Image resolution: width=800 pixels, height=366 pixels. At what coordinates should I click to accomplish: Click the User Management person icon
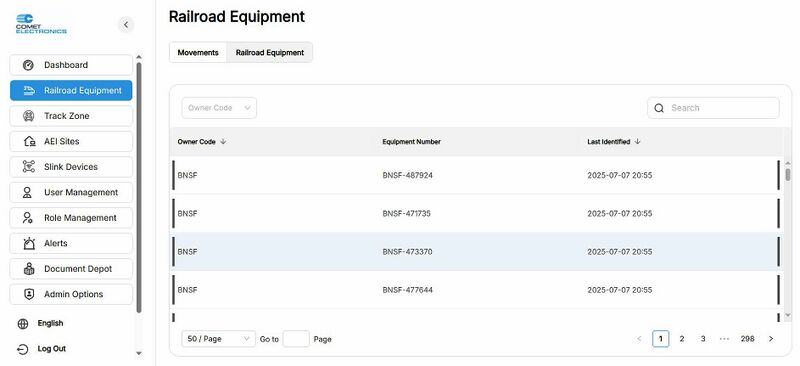click(28, 192)
